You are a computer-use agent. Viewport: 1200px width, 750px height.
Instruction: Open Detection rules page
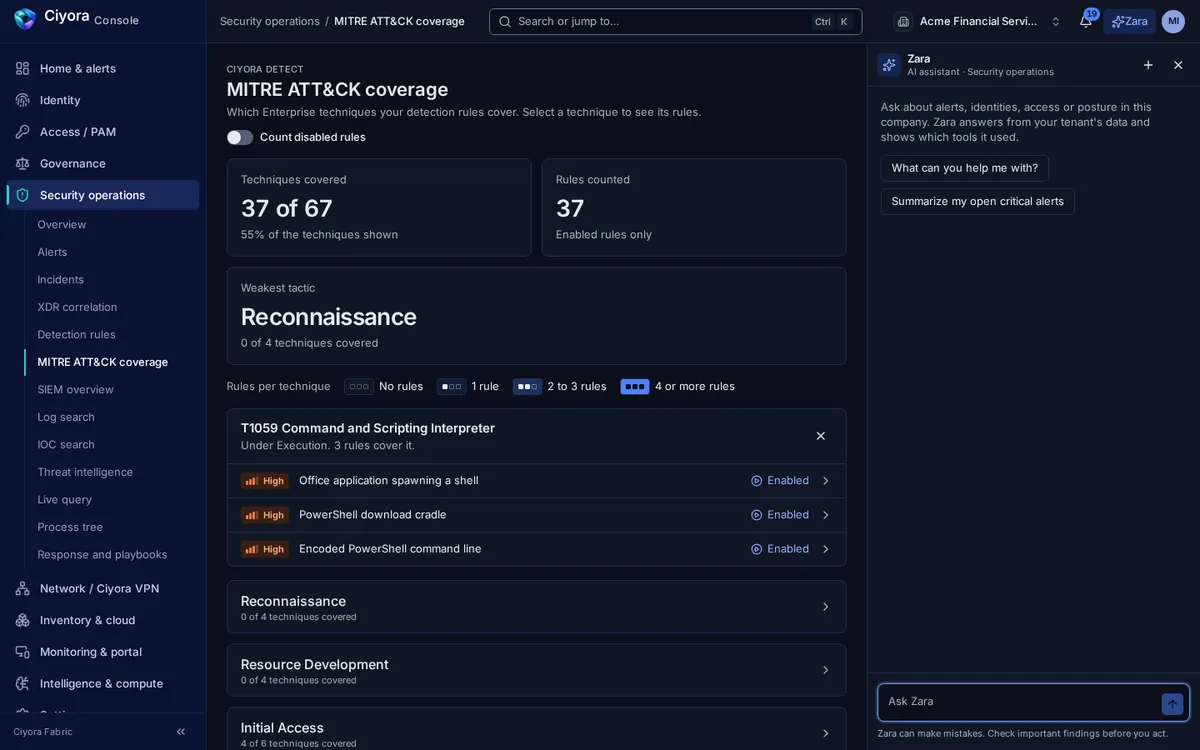click(76, 335)
